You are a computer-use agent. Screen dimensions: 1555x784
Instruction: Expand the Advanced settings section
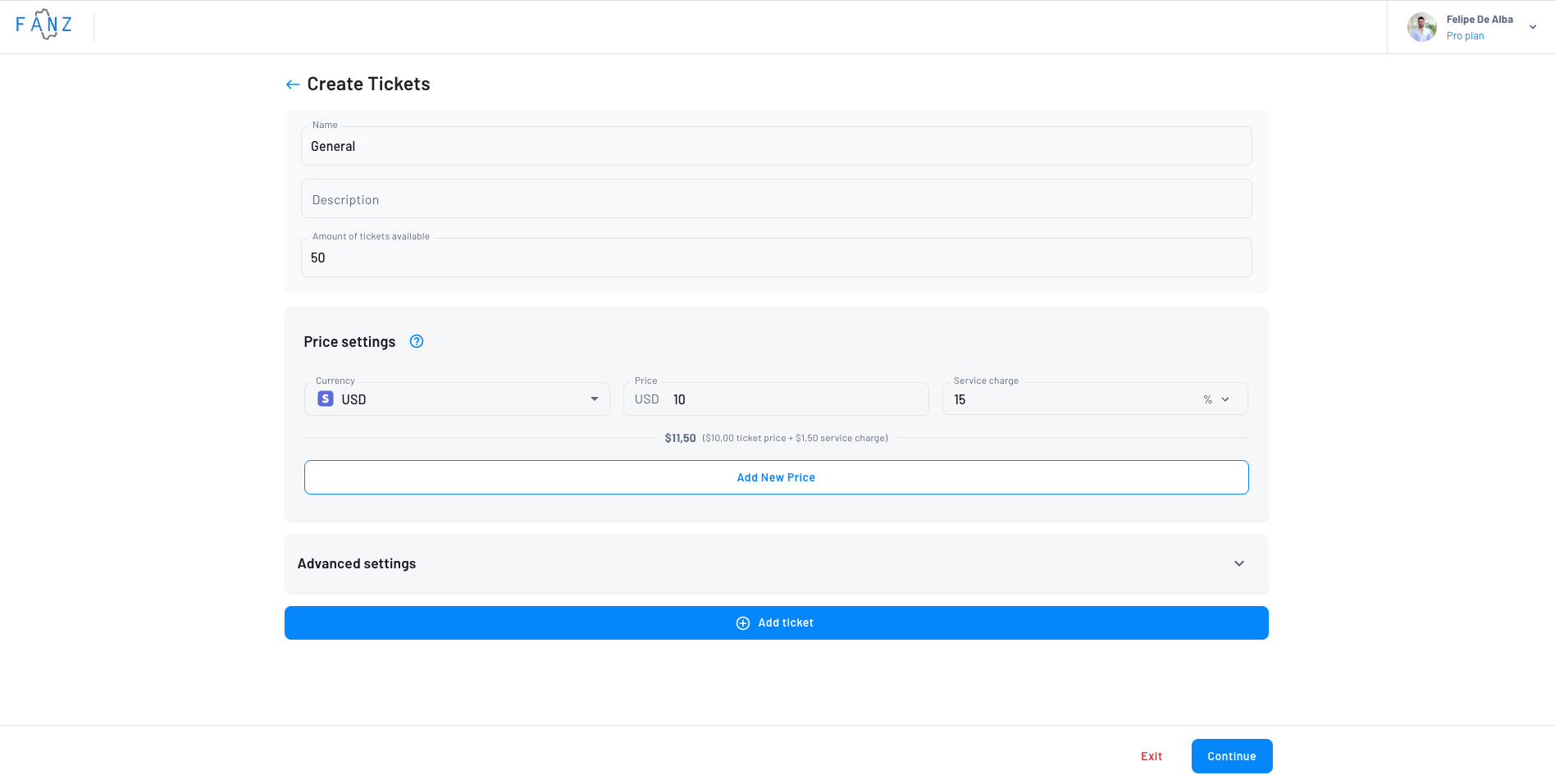point(1238,563)
